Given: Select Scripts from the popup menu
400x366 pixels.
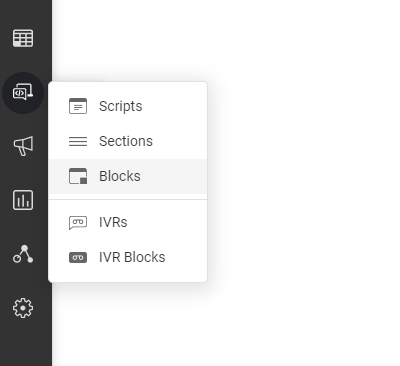Looking at the screenshot, I should click(x=128, y=106).
